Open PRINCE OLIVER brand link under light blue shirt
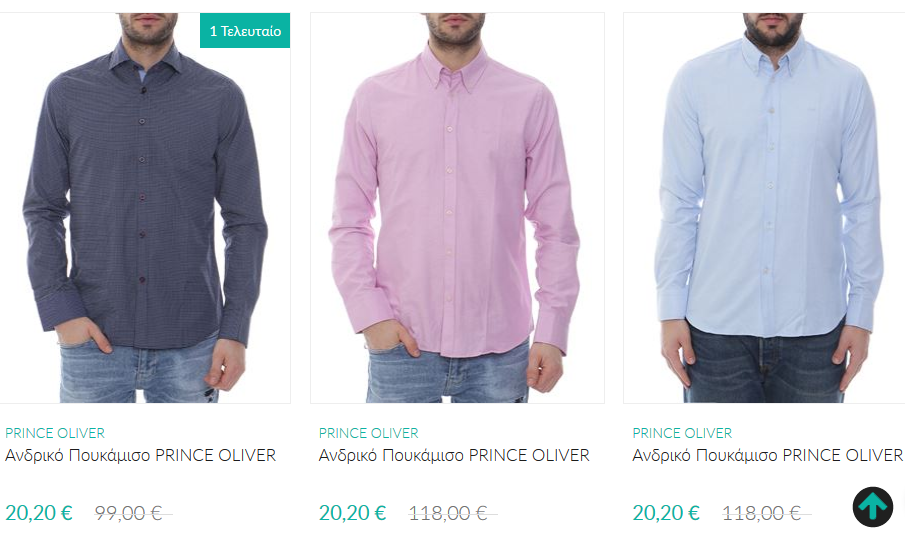905x543 pixels. (x=682, y=433)
